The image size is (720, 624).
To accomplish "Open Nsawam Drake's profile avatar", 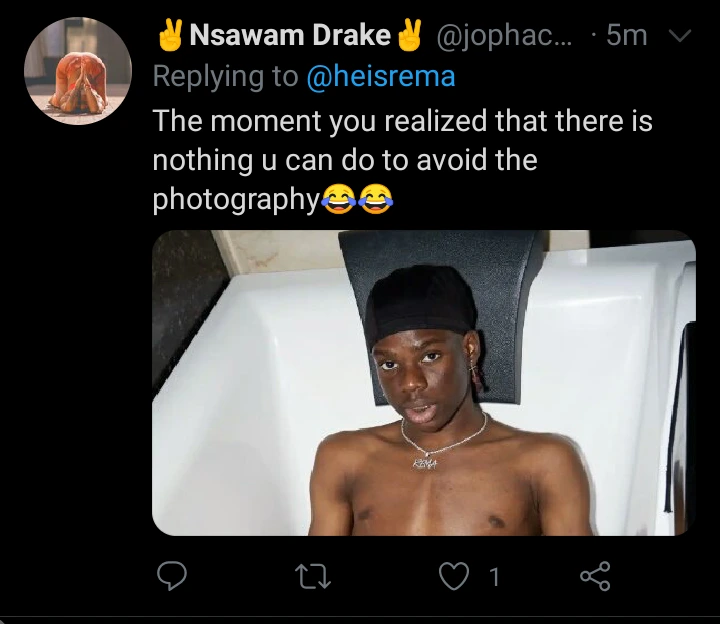I will 78,71.
